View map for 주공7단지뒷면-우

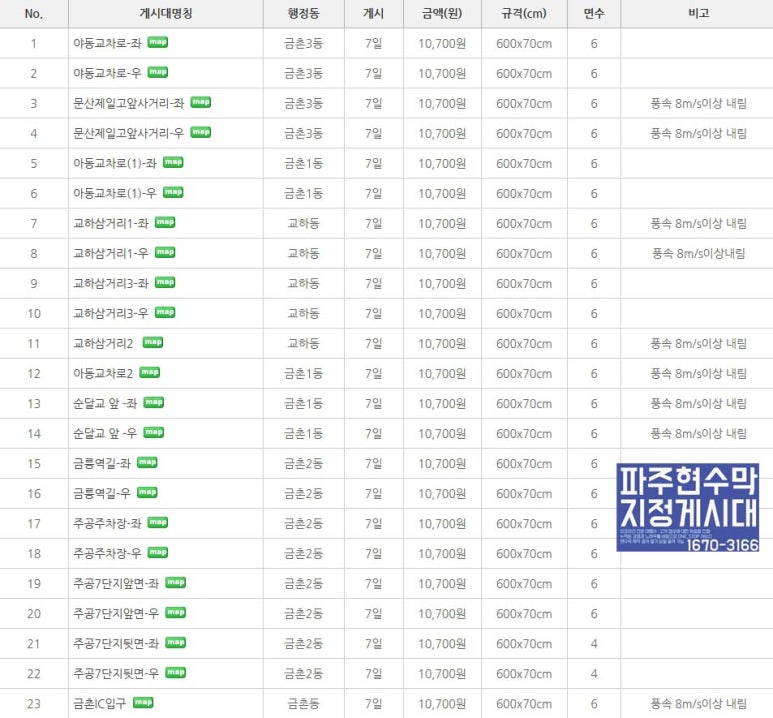(x=176, y=673)
